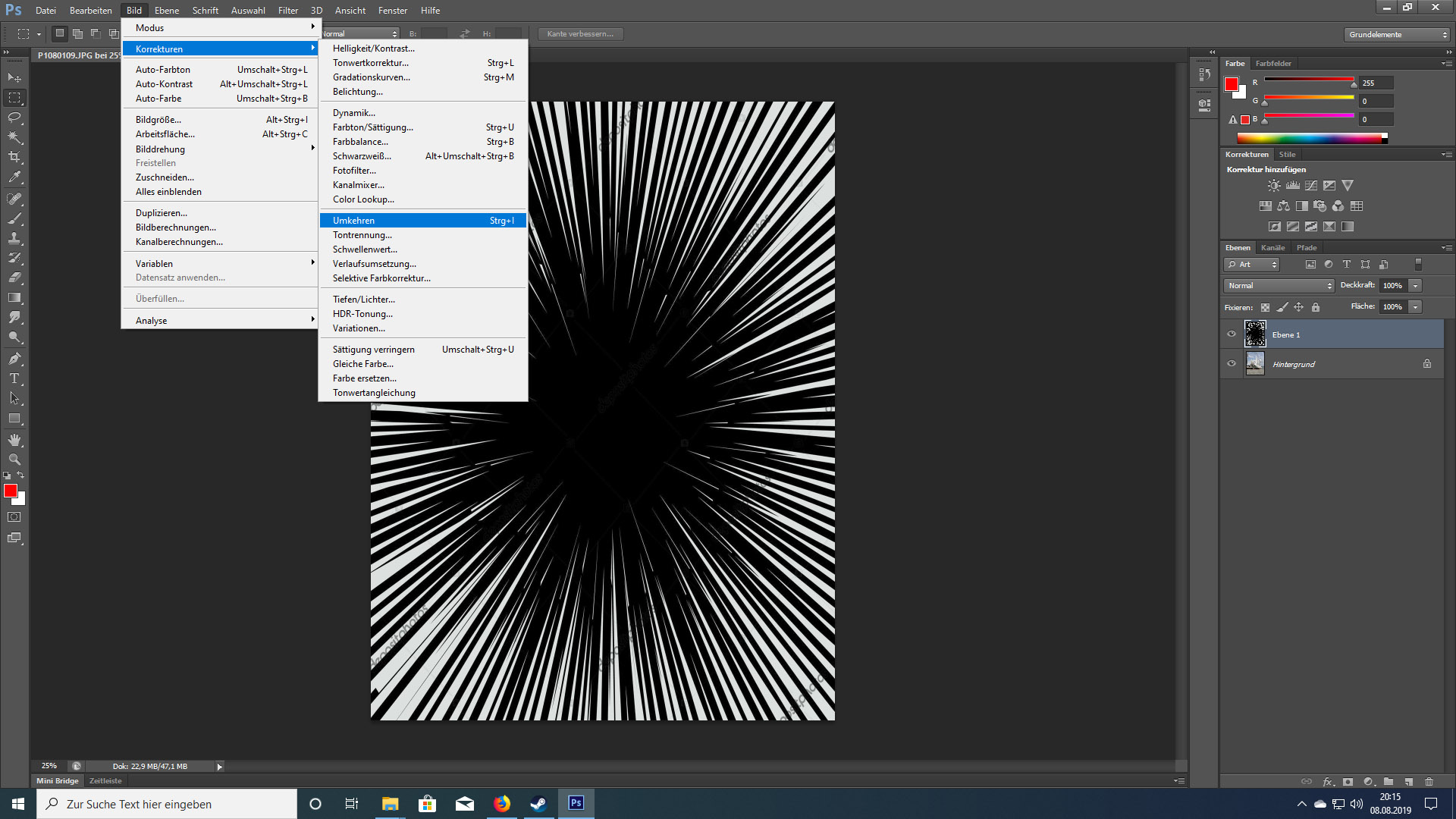Viewport: 1456px width, 819px height.
Task: Select the Zoom tool
Action: pos(14,460)
